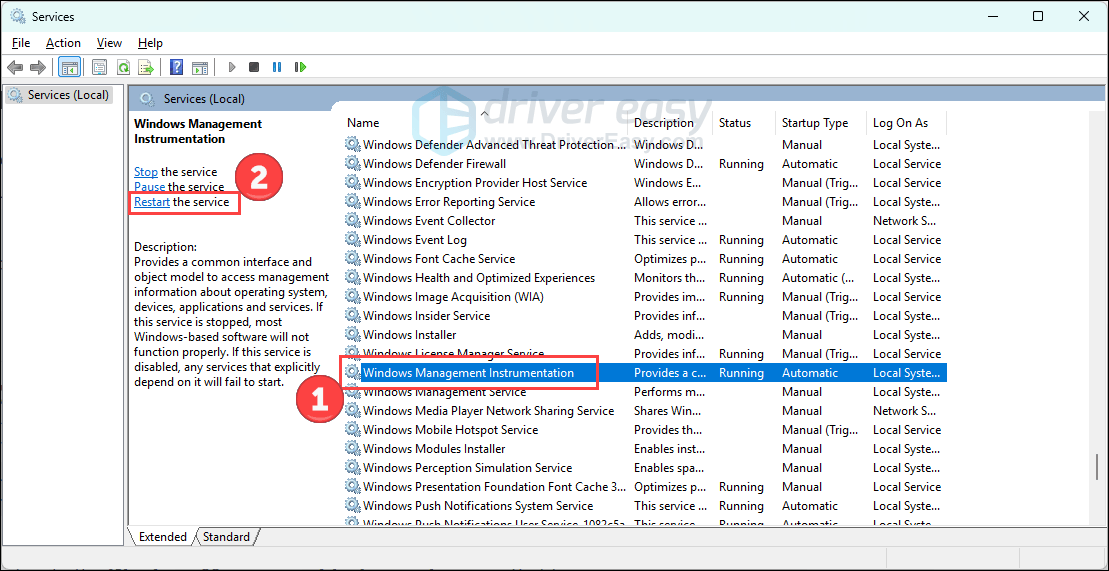Sort by the Startup Type column header

coord(814,123)
